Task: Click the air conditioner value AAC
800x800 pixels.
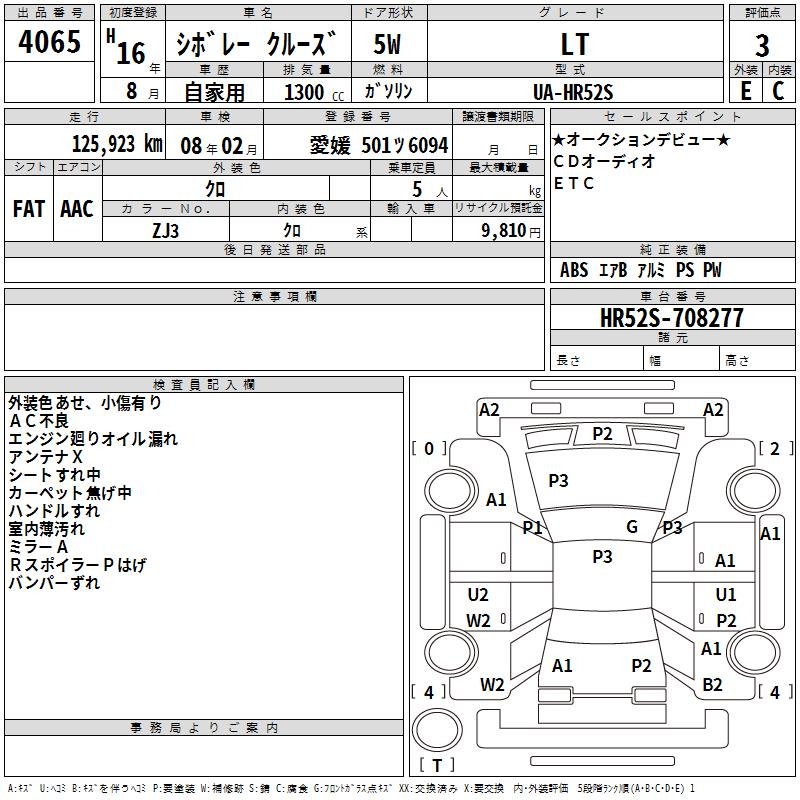Action: tap(77, 209)
